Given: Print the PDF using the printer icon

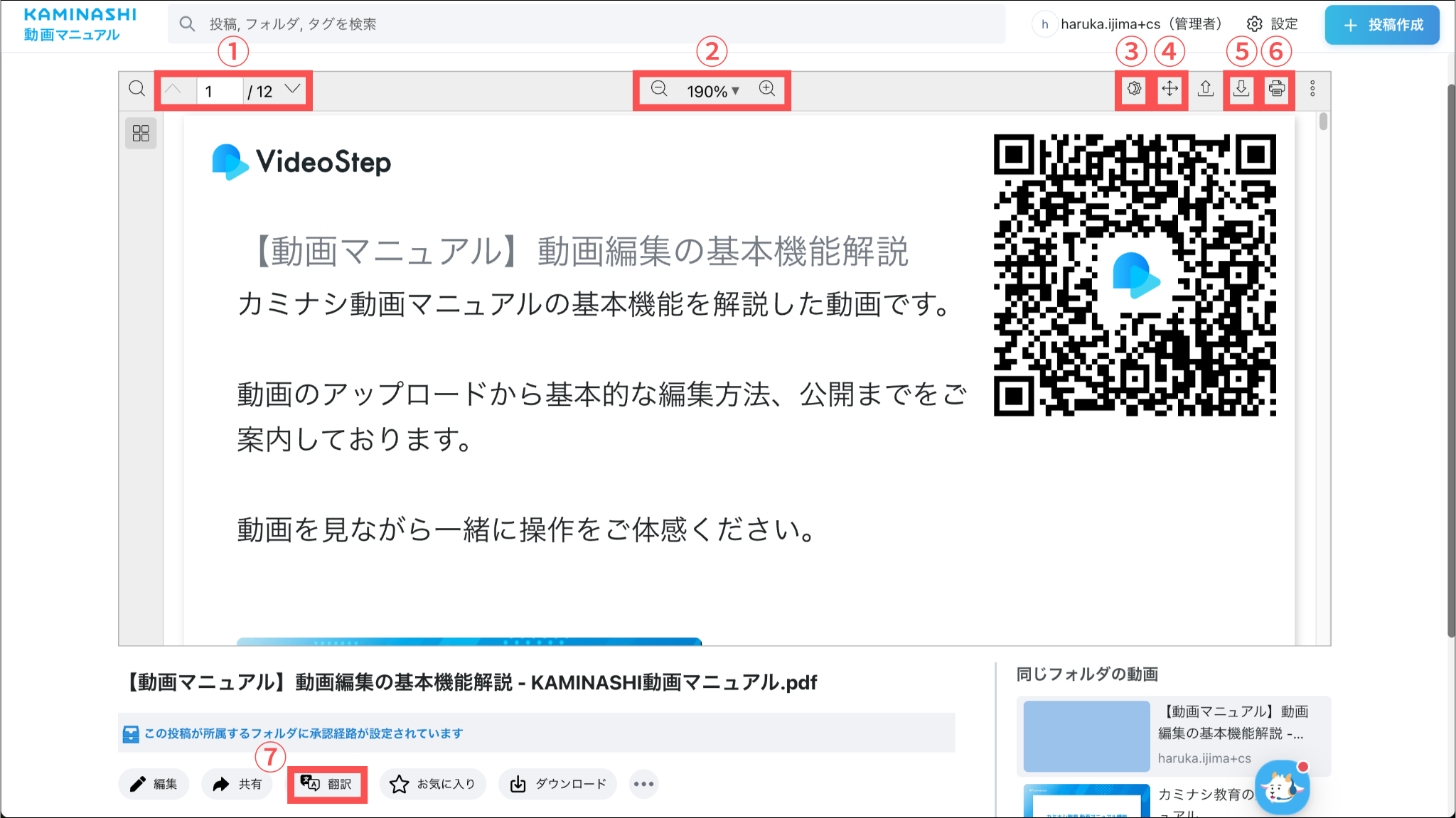Looking at the screenshot, I should pos(1277,89).
